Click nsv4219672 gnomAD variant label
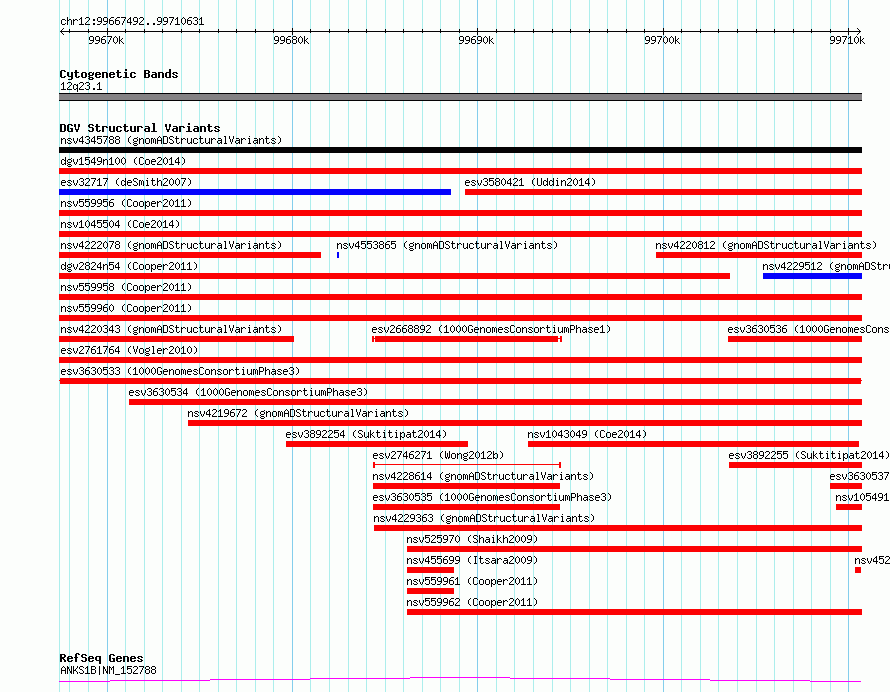The height and width of the screenshot is (692, 890). pos(298,413)
